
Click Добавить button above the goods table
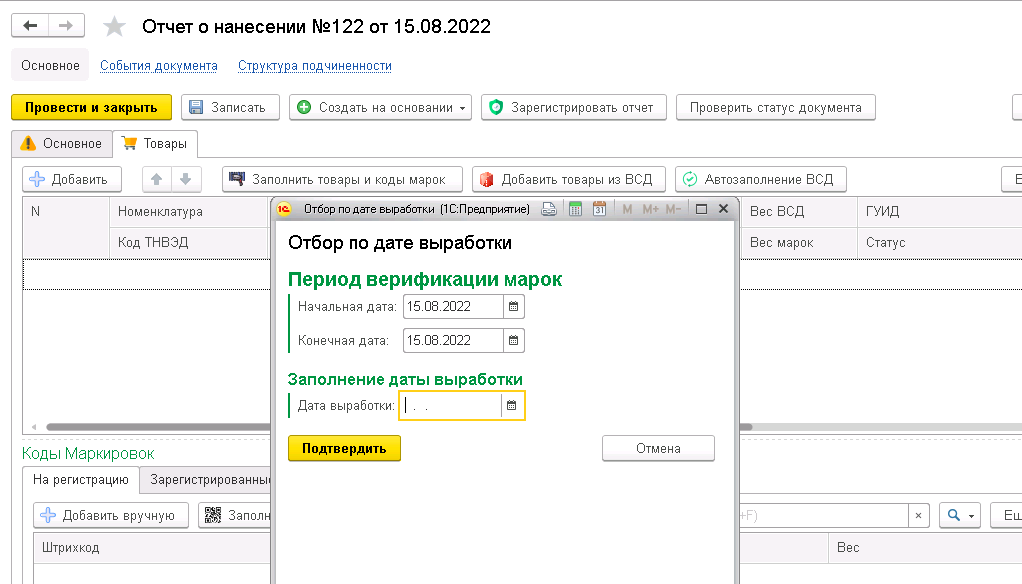click(72, 179)
